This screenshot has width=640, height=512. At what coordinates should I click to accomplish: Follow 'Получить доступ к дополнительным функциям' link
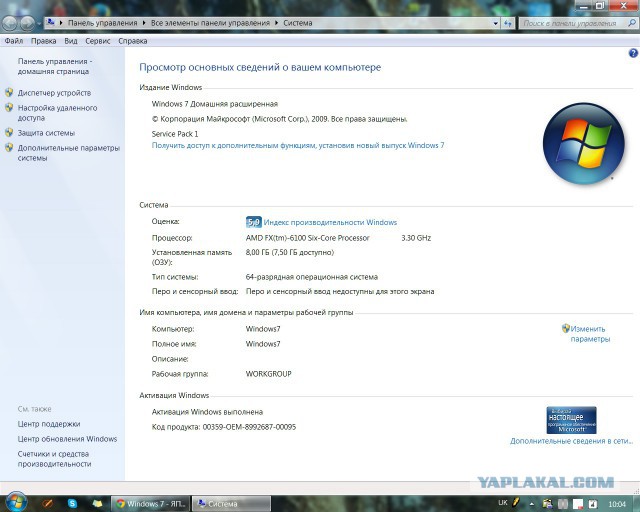click(298, 145)
